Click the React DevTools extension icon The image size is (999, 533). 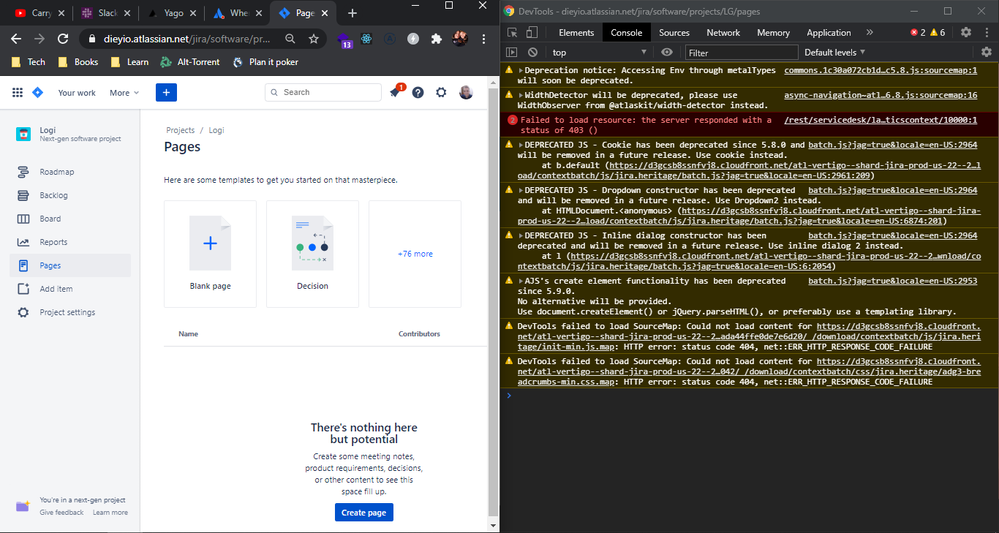[366, 39]
